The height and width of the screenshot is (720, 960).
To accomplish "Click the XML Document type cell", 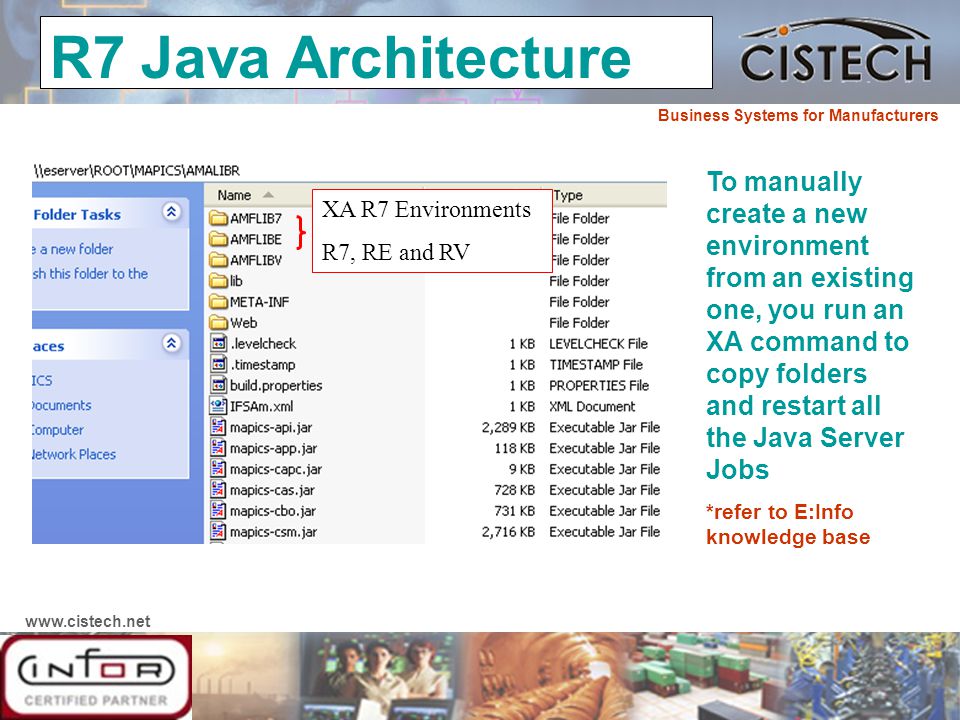I will 592,406.
